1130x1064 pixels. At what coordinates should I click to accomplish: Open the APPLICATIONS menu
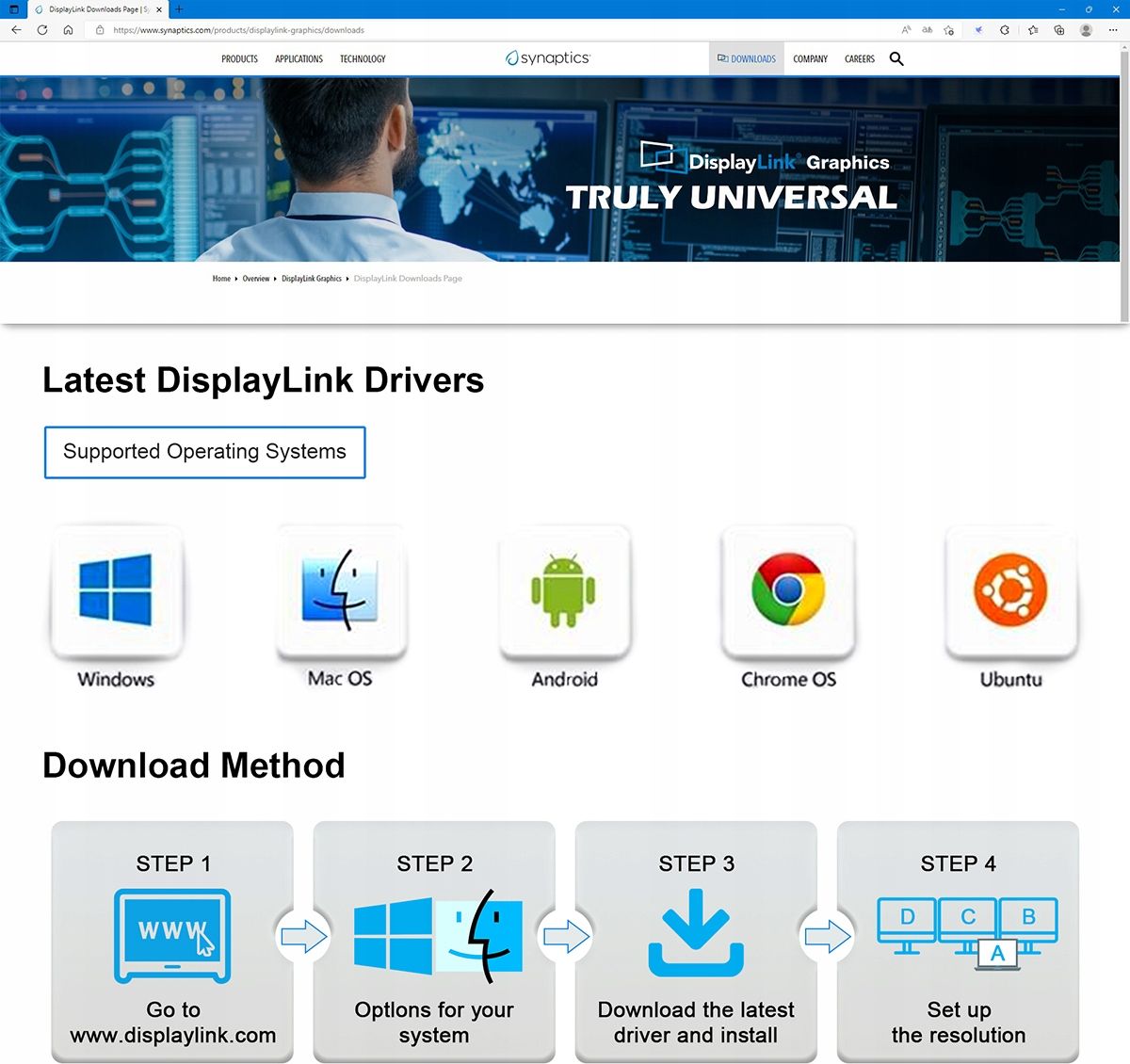299,58
